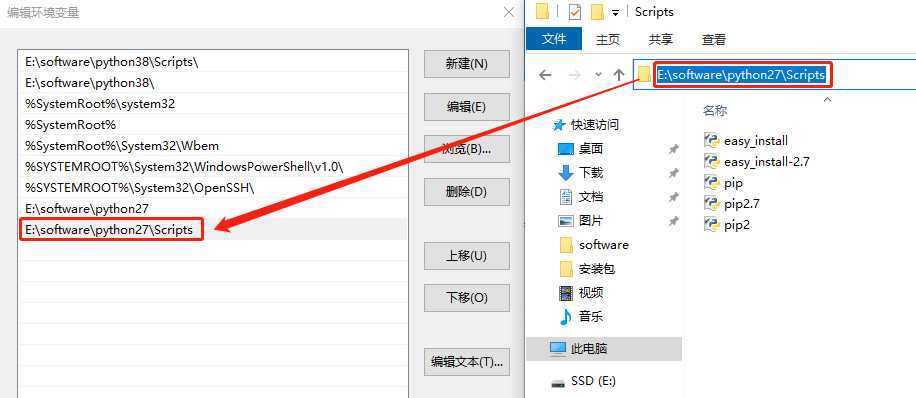Screen dimensions: 916x398
Task: Select the 此电脑 label in navigation pane
Action: click(x=589, y=349)
